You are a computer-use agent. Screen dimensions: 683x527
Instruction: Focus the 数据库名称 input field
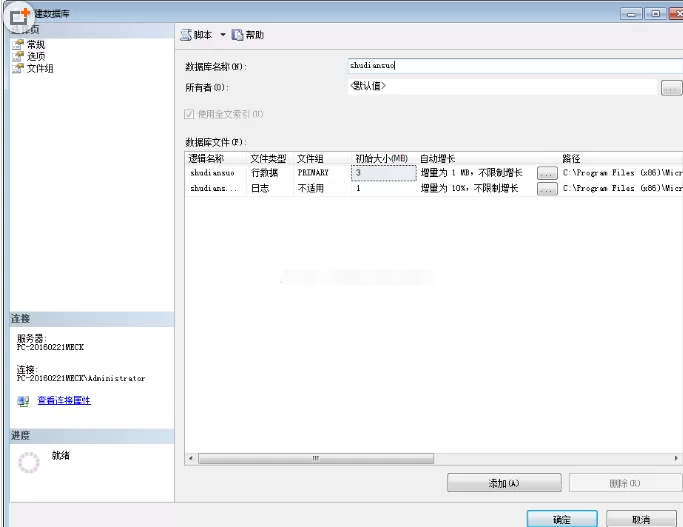(x=515, y=65)
